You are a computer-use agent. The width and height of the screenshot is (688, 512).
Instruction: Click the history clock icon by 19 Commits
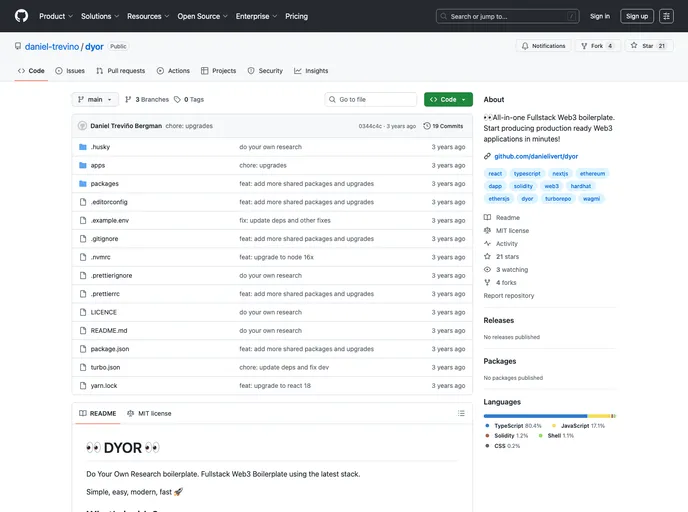coord(426,126)
